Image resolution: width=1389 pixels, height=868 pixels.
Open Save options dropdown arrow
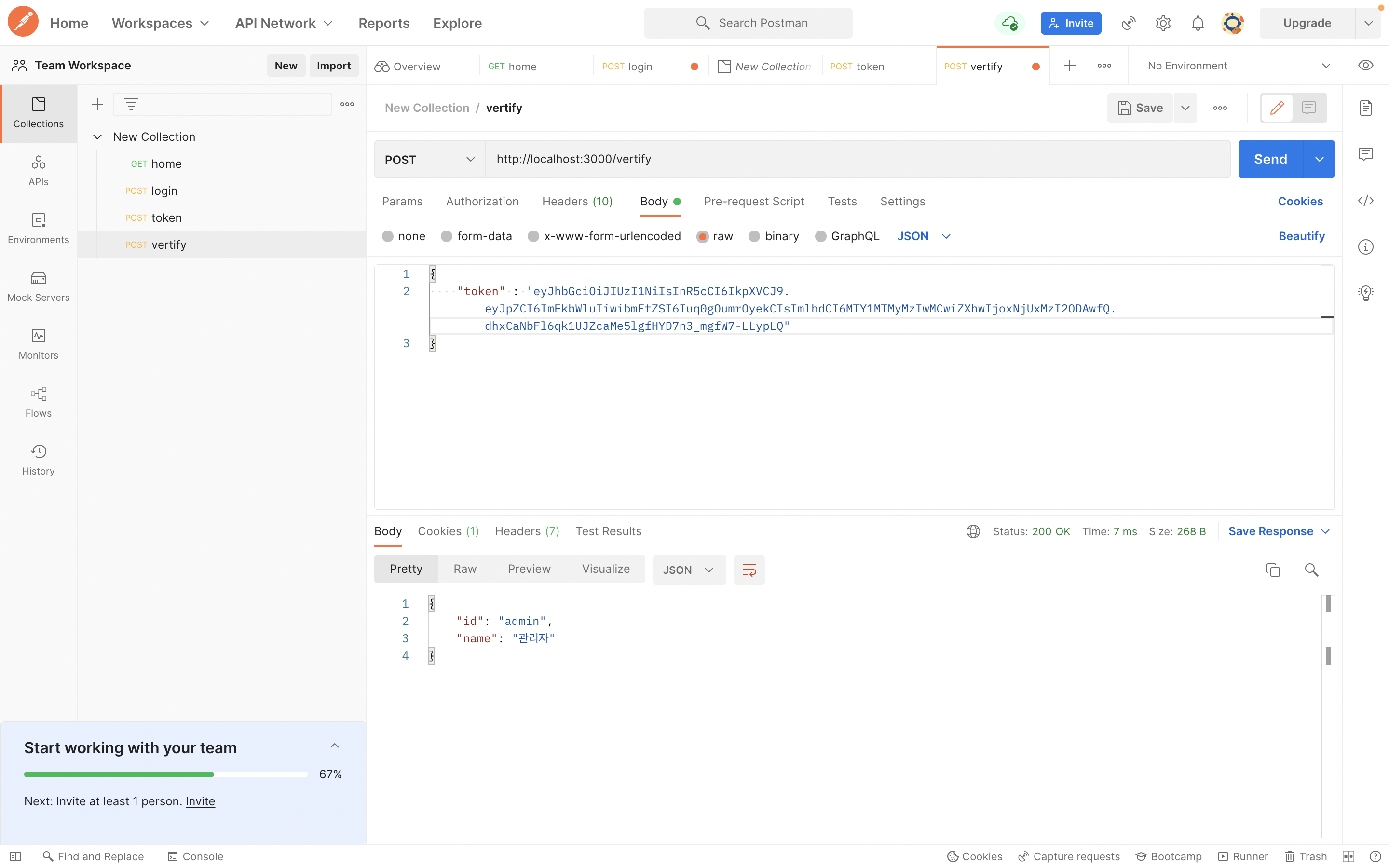[x=1185, y=108]
